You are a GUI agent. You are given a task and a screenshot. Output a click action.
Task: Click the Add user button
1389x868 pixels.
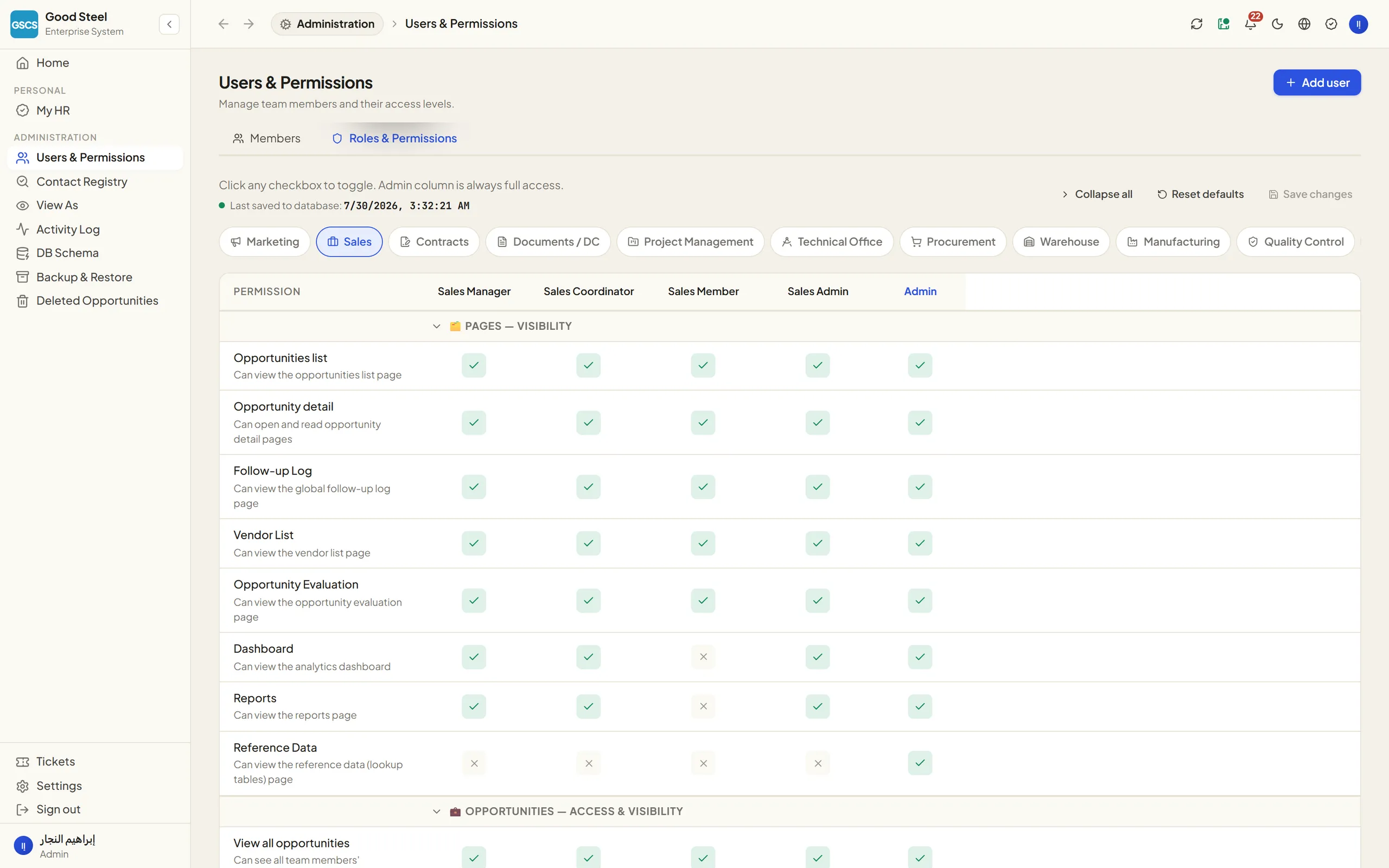coord(1317,82)
